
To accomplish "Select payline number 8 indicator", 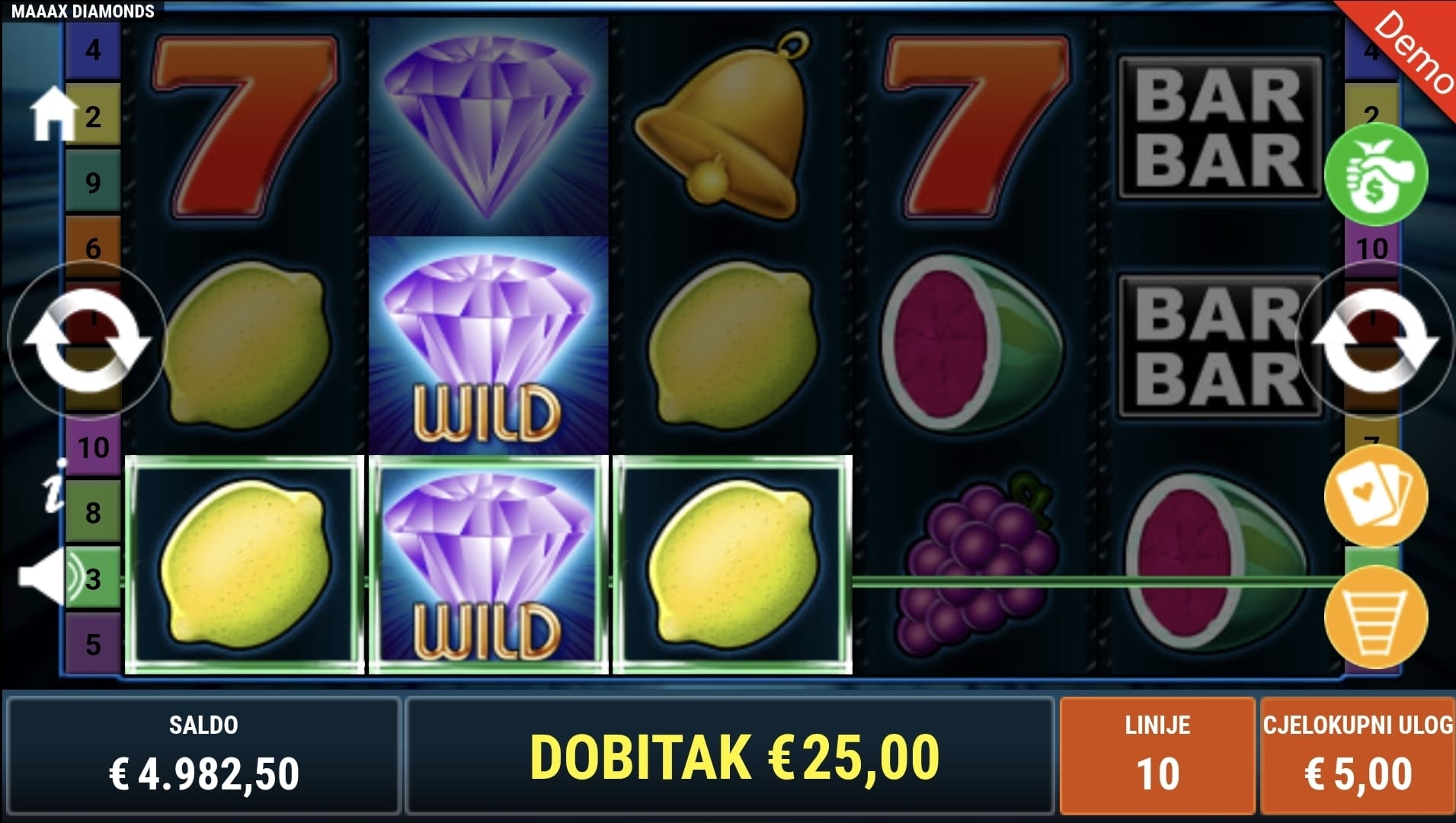I will coord(93,512).
